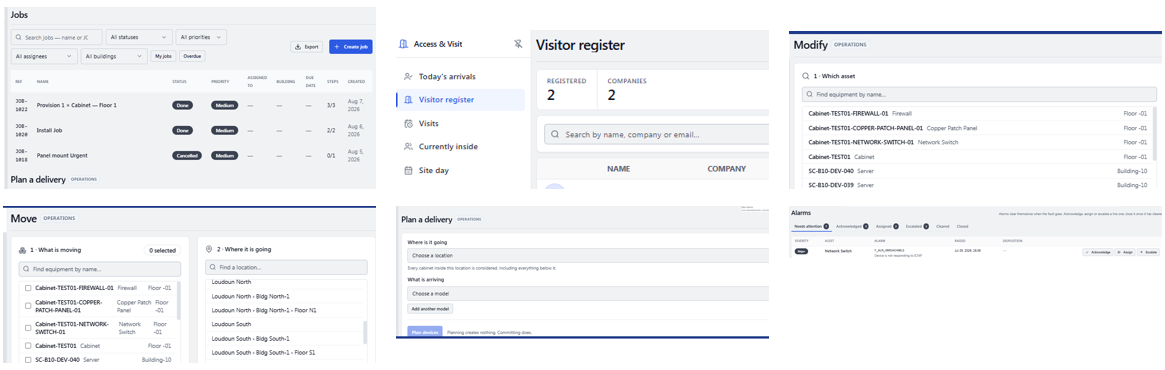This screenshot has width=1165, height=370.
Task: Click Add another model button
Action: point(430,308)
